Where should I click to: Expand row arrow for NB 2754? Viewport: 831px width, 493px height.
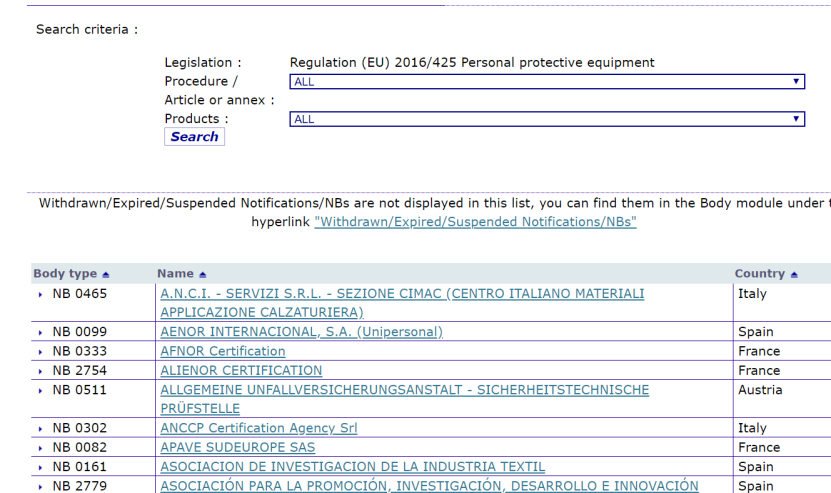click(40, 371)
